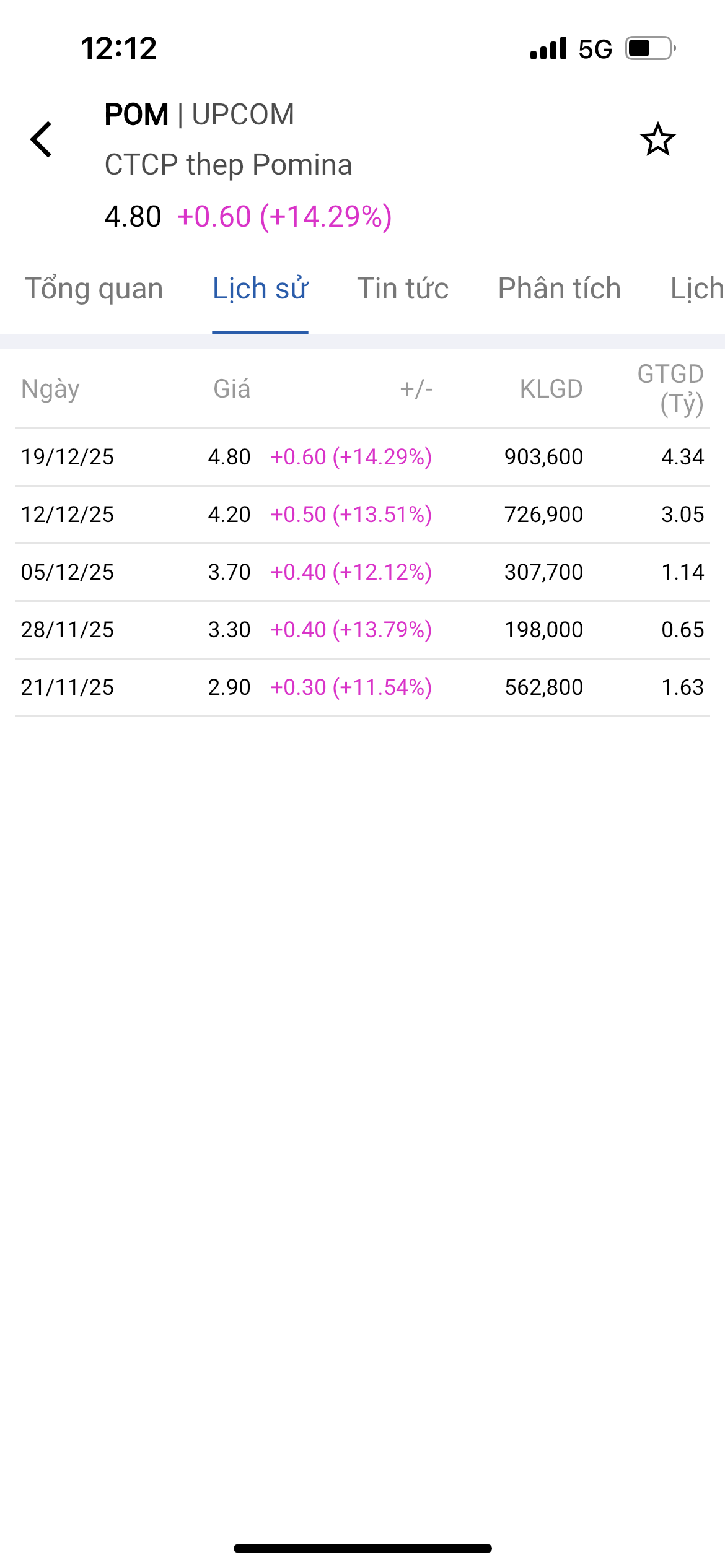725x1568 pixels.
Task: Switch to the Tin tức tab
Action: (403, 289)
